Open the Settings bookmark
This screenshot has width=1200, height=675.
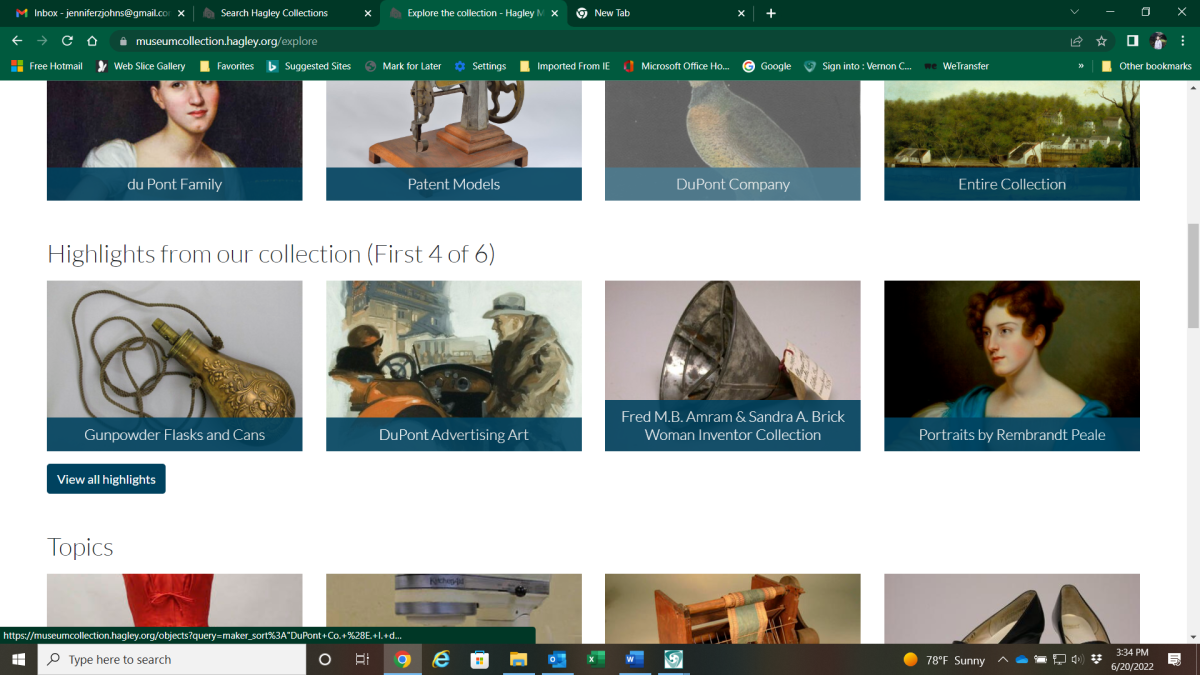(x=480, y=66)
